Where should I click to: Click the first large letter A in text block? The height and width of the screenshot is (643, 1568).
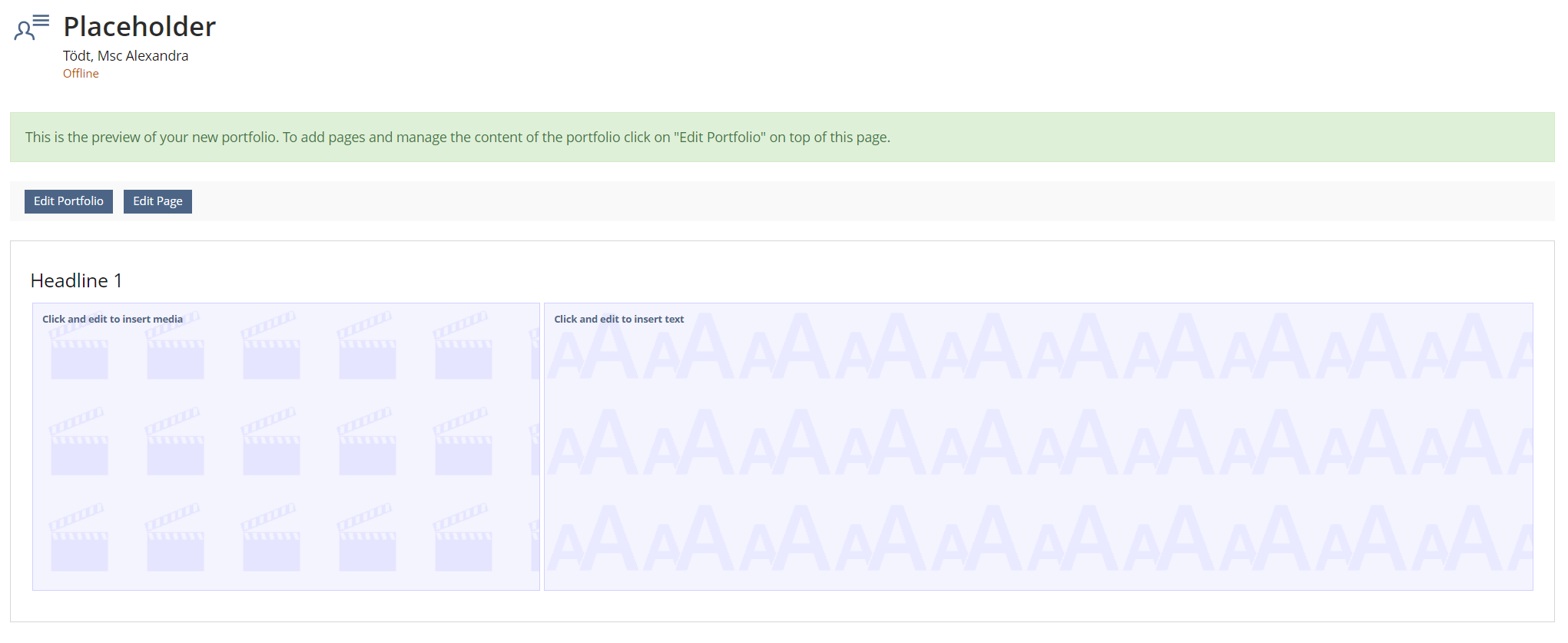pos(608,350)
